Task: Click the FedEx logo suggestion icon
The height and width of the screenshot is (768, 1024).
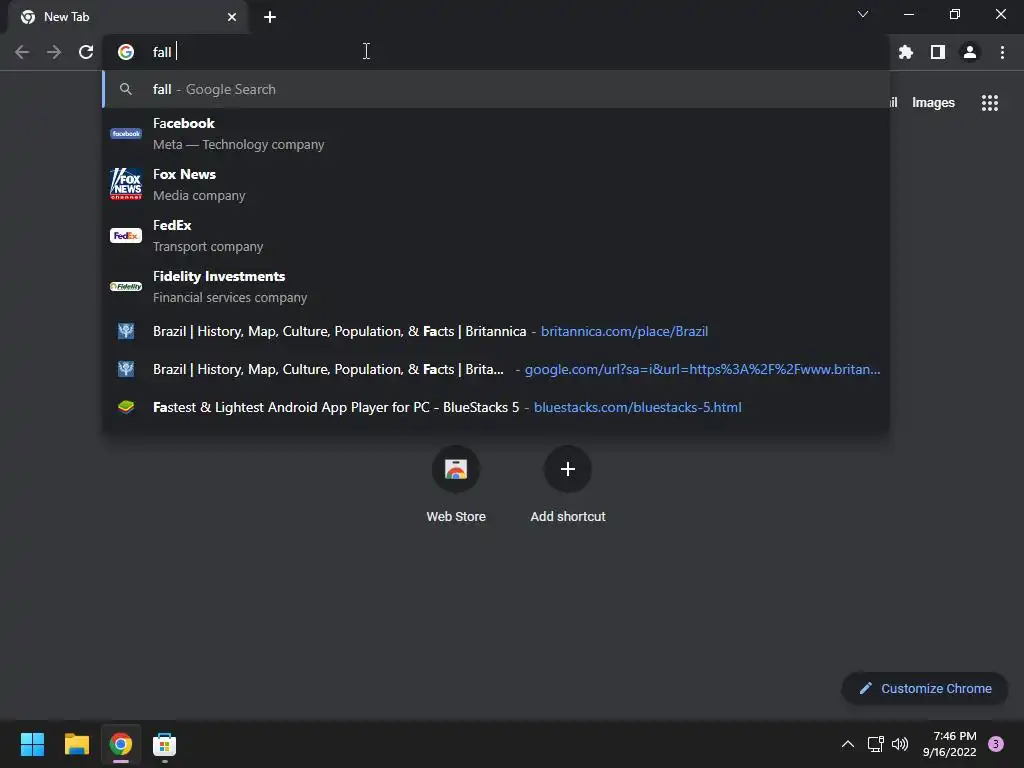Action: click(126, 235)
